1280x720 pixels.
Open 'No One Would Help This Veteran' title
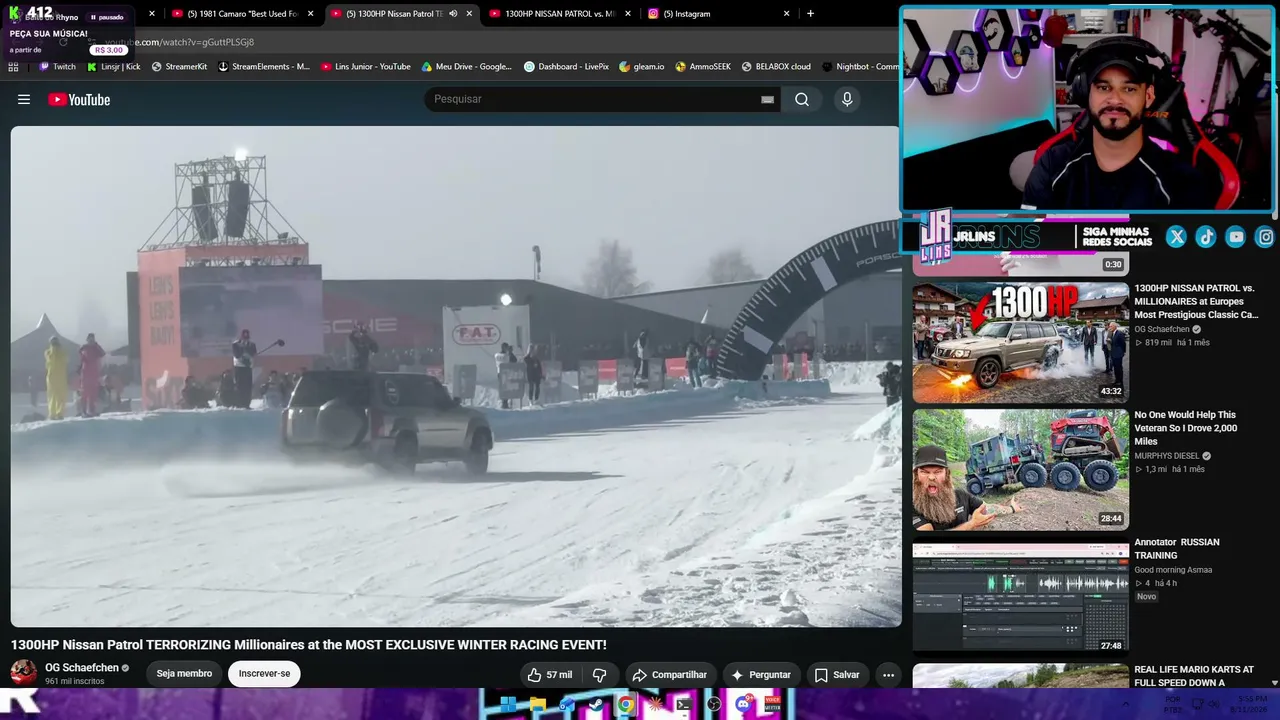tap(1187, 428)
